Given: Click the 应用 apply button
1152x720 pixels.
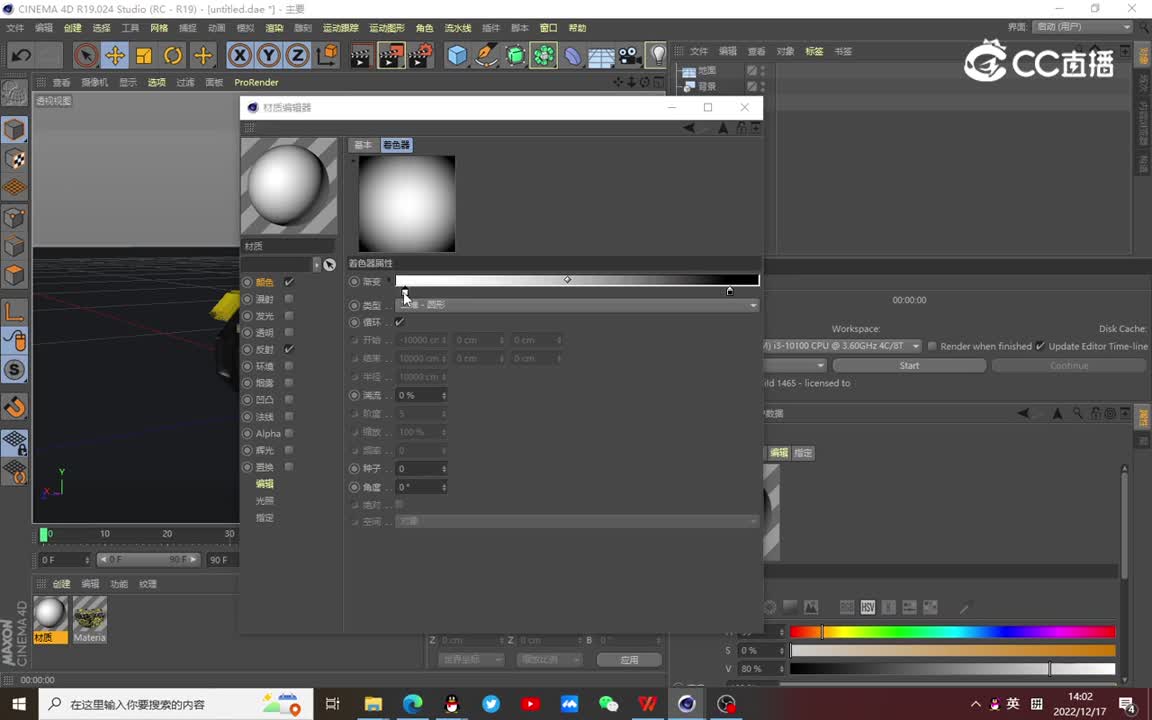Looking at the screenshot, I should [630, 660].
